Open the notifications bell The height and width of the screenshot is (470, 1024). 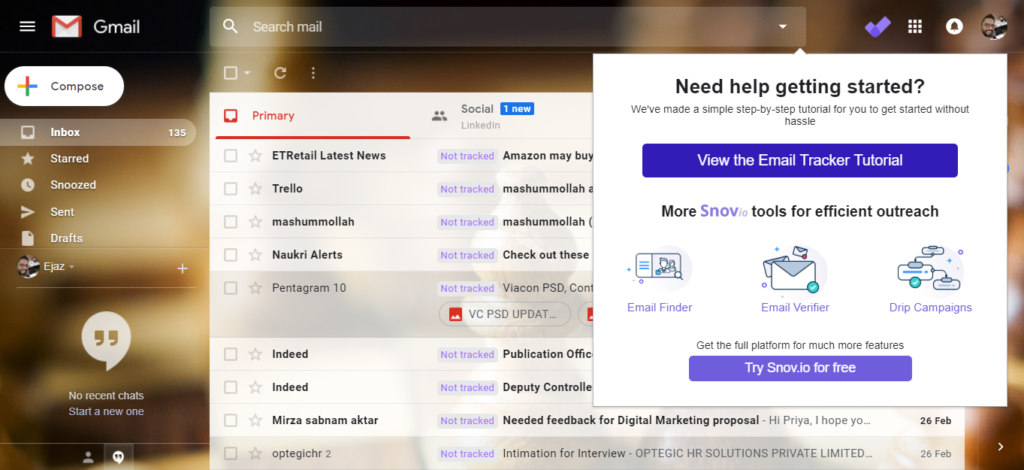coord(954,27)
